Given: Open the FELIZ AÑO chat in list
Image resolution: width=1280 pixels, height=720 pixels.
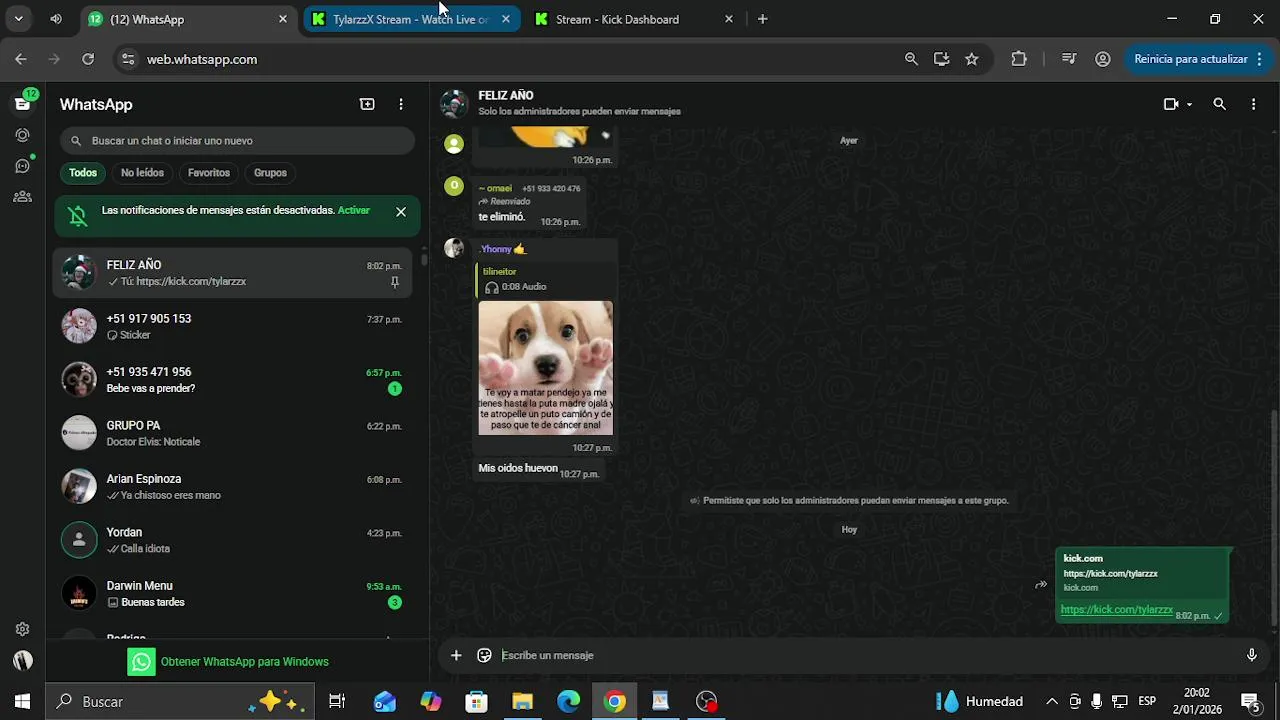Looking at the screenshot, I should coord(232,272).
